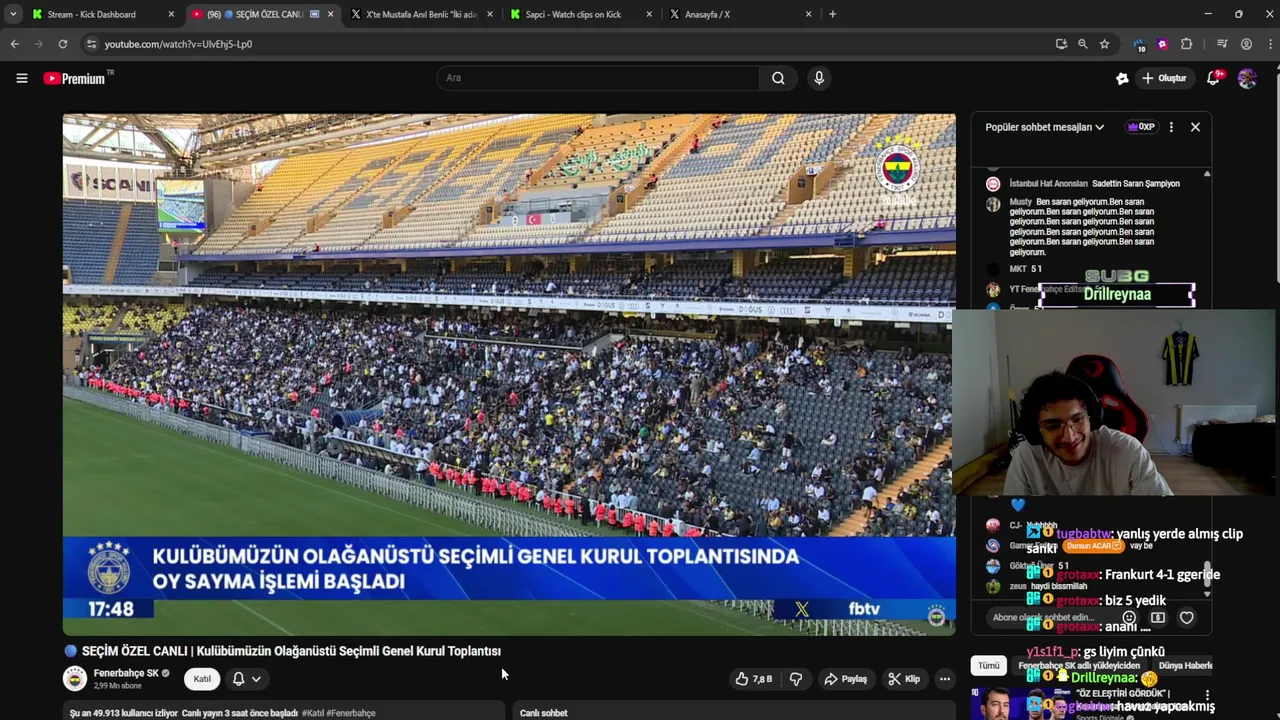This screenshot has width=1280, height=720.
Task: Install app icon in the address bar
Action: [x=1061, y=44]
